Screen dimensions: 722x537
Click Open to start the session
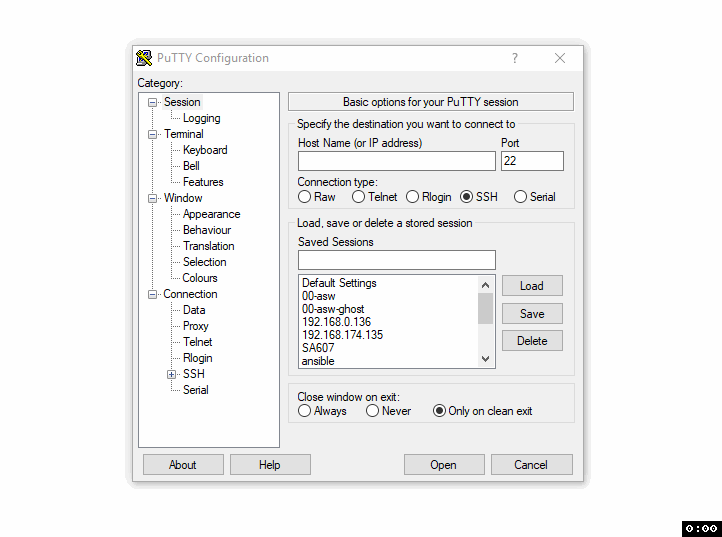click(444, 465)
